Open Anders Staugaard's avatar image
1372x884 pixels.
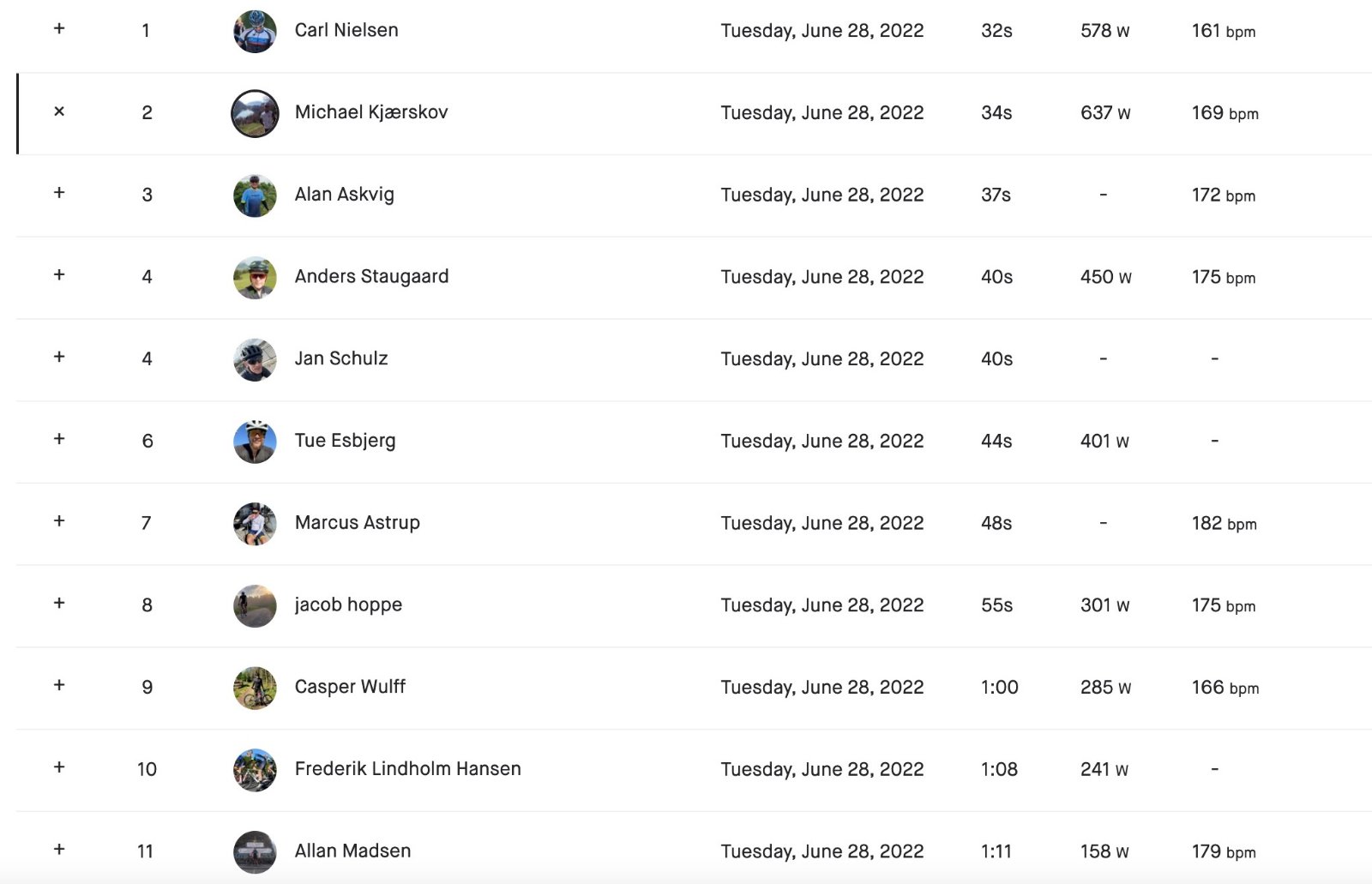click(x=255, y=278)
